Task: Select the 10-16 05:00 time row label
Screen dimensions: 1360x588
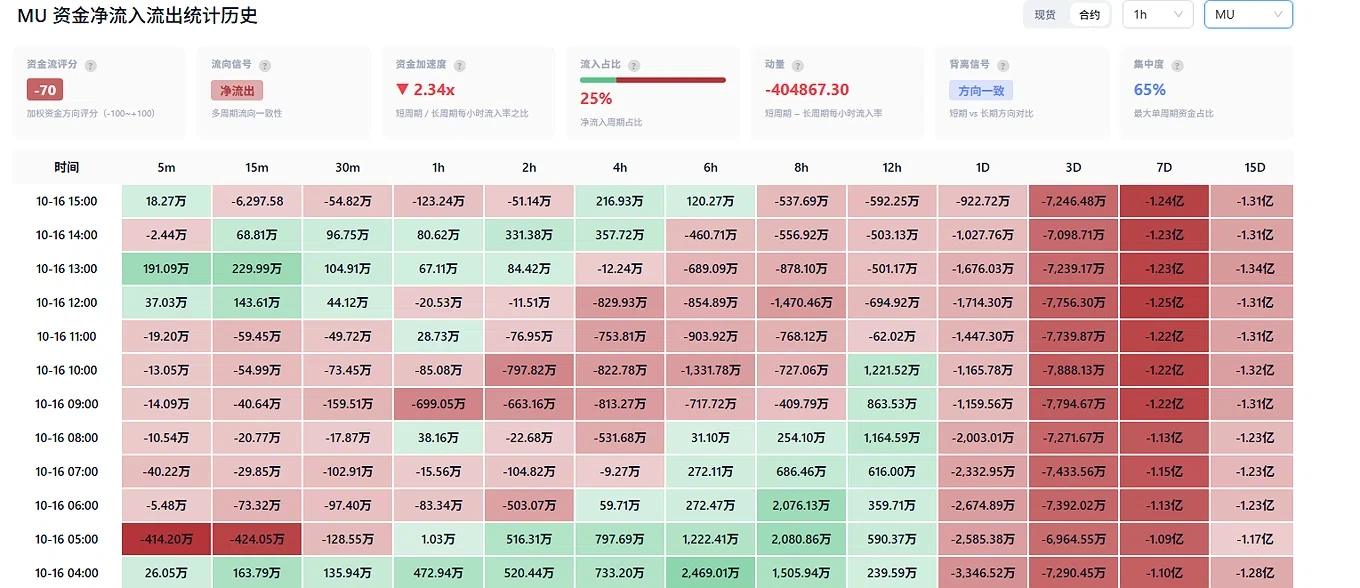Action: click(x=67, y=539)
